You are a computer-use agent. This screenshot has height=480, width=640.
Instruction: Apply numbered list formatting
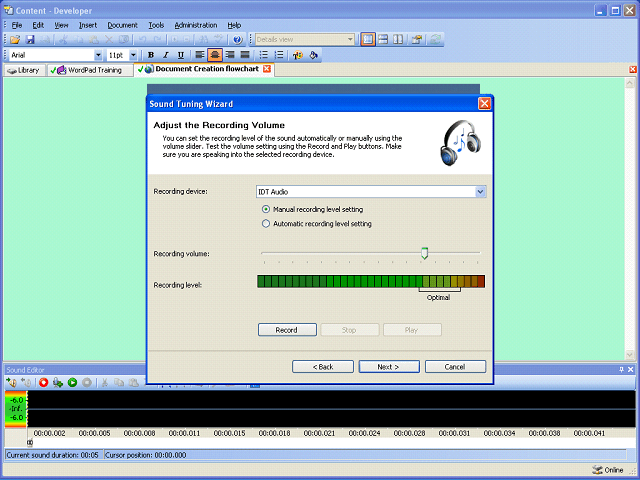(x=279, y=55)
